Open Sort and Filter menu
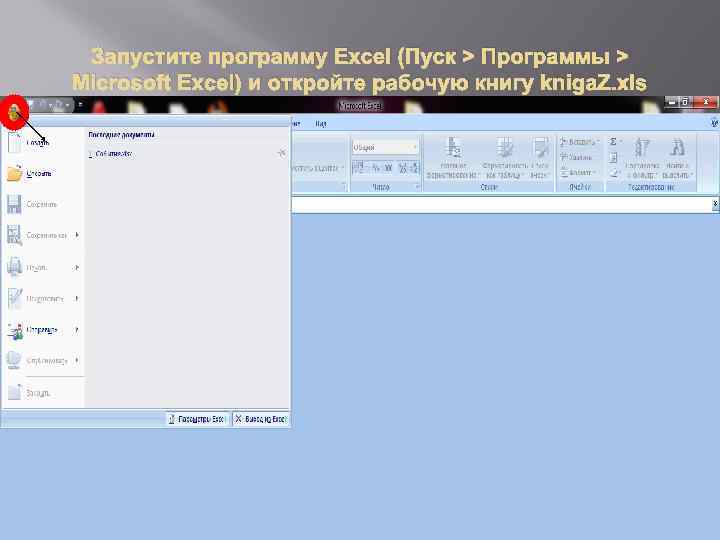720x540 pixels. [642, 158]
